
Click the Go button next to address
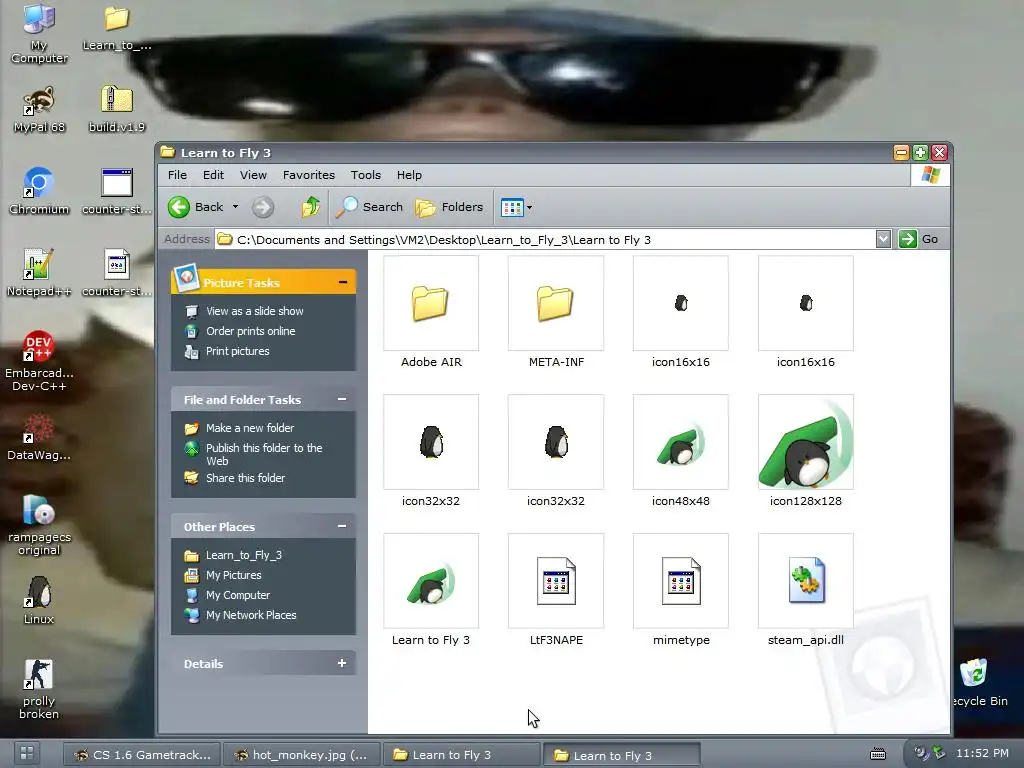point(919,239)
